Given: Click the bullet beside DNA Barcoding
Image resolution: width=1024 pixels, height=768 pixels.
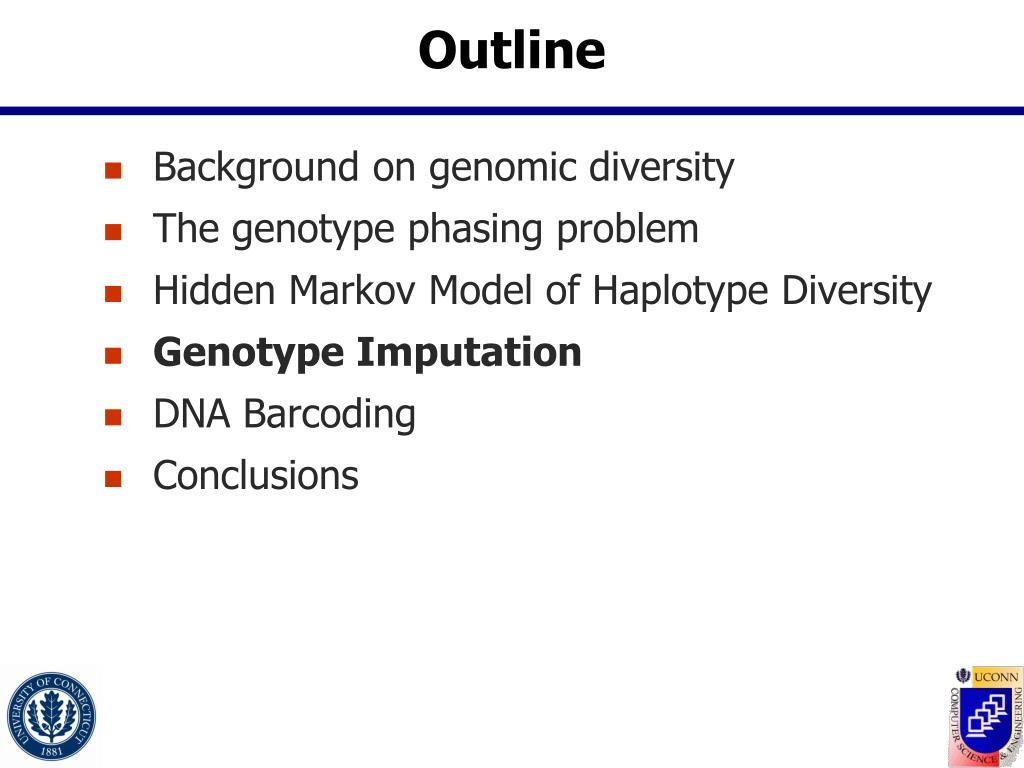Looking at the screenshot, I should (x=113, y=417).
